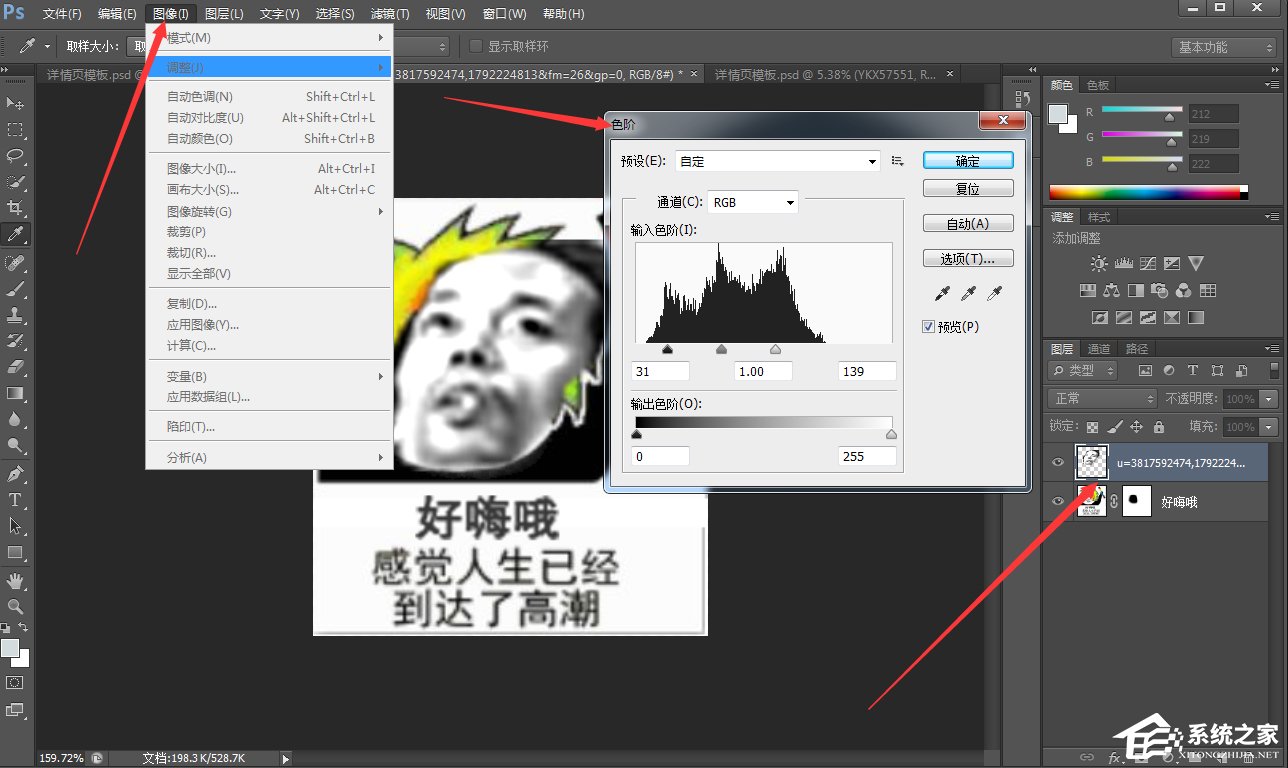This screenshot has height=768, width=1288.
Task: Open the Curves adjustment icon
Action: [x=1148, y=264]
